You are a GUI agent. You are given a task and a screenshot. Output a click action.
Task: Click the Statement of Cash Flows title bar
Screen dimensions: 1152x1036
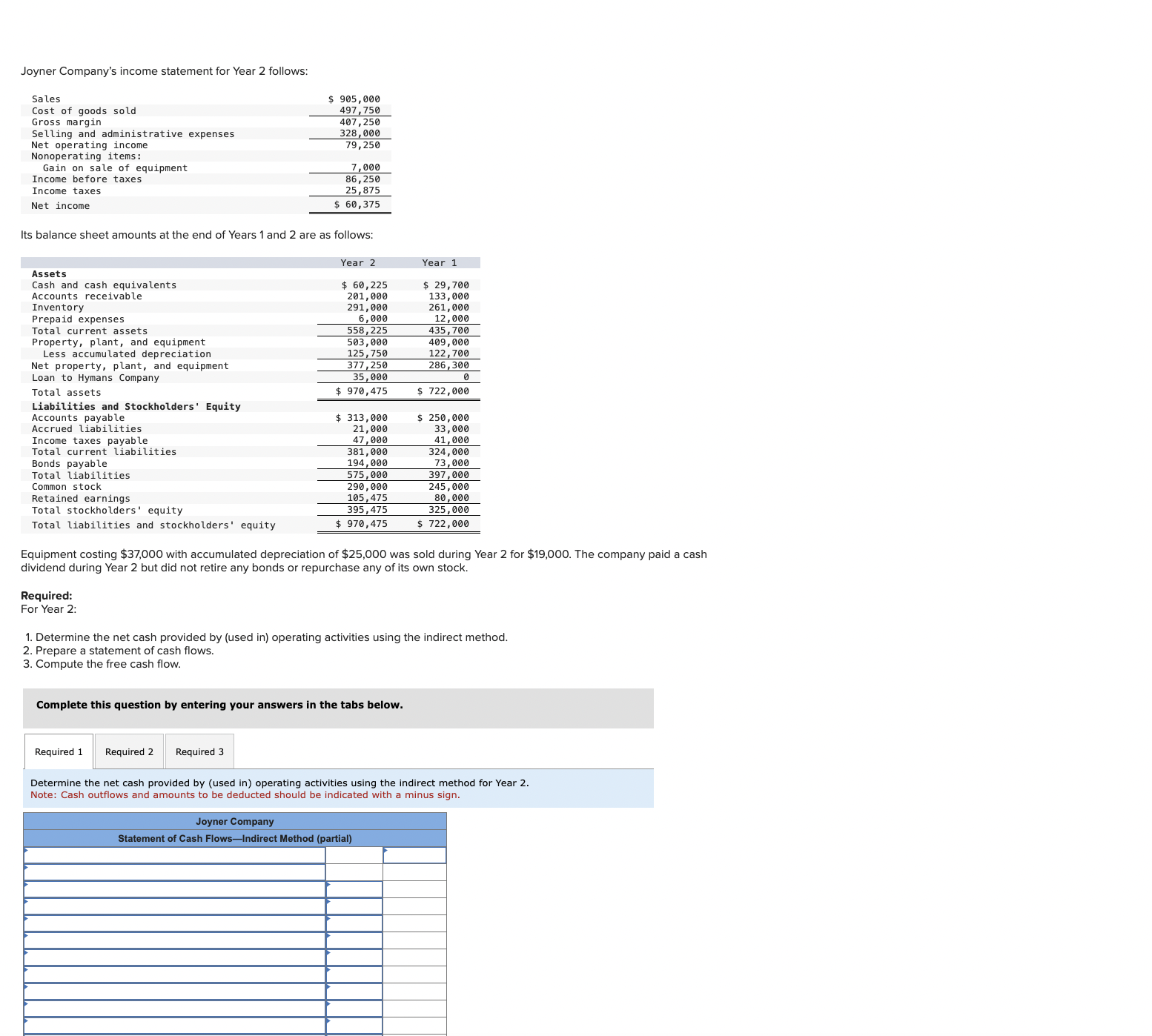tap(235, 838)
